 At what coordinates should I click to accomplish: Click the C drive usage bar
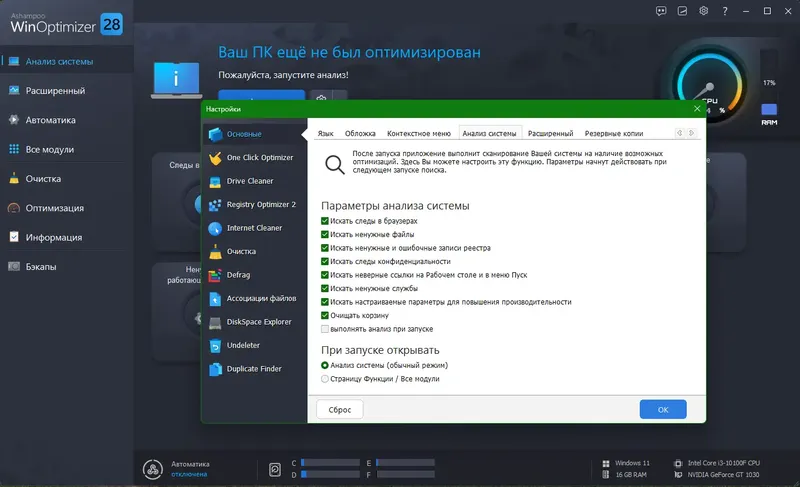tap(330, 463)
